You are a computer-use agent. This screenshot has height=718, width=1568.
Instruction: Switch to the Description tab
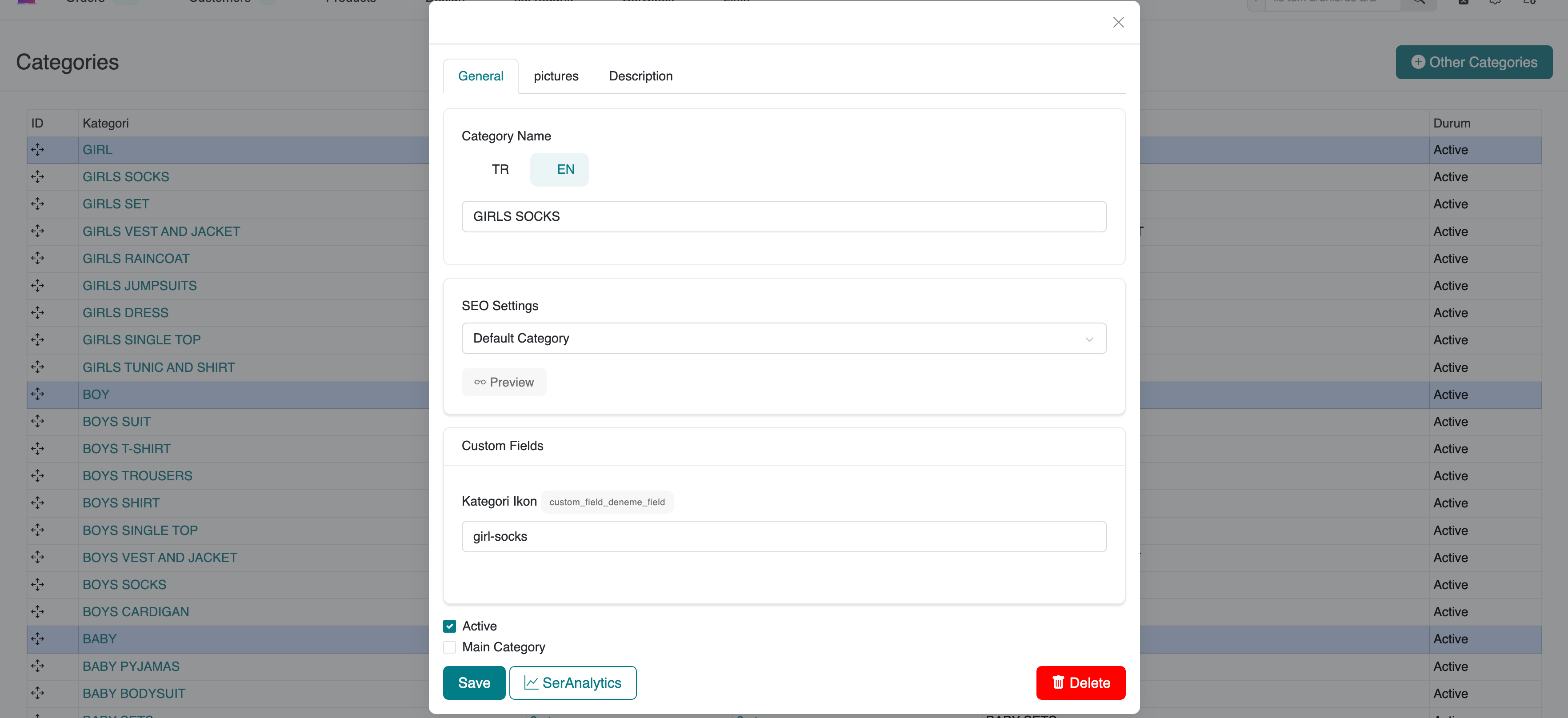click(640, 76)
